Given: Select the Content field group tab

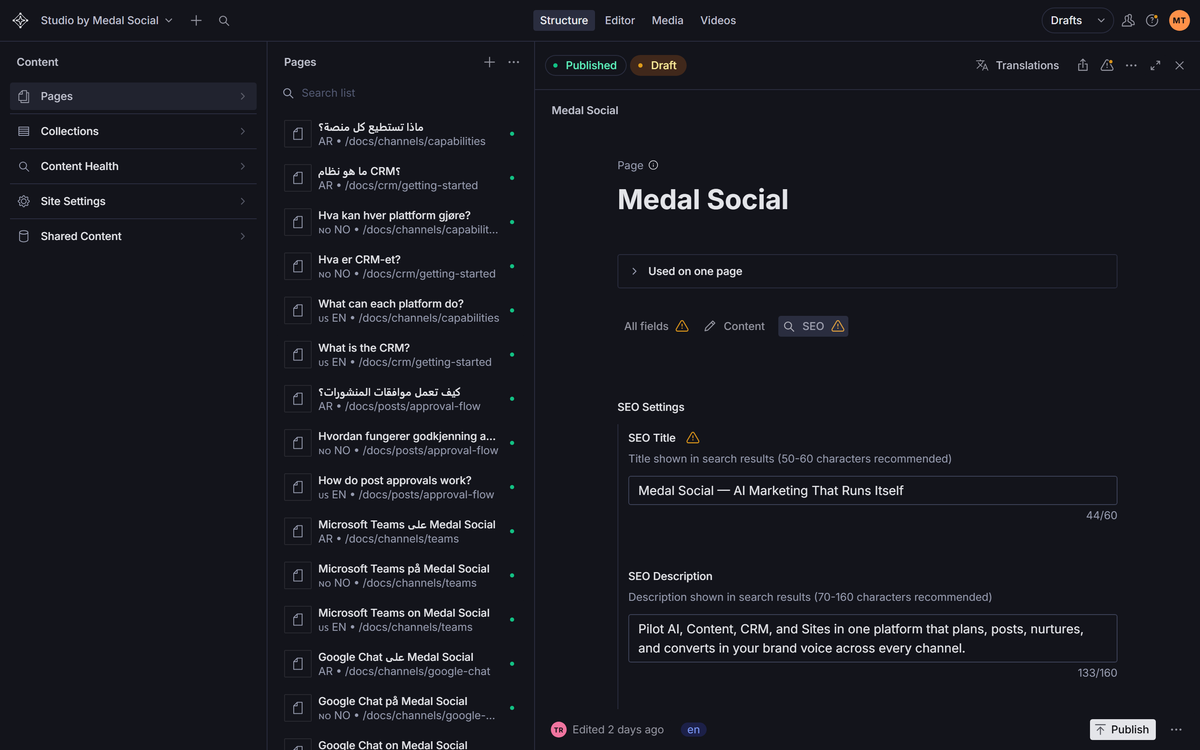Looking at the screenshot, I should pyautogui.click(x=734, y=326).
